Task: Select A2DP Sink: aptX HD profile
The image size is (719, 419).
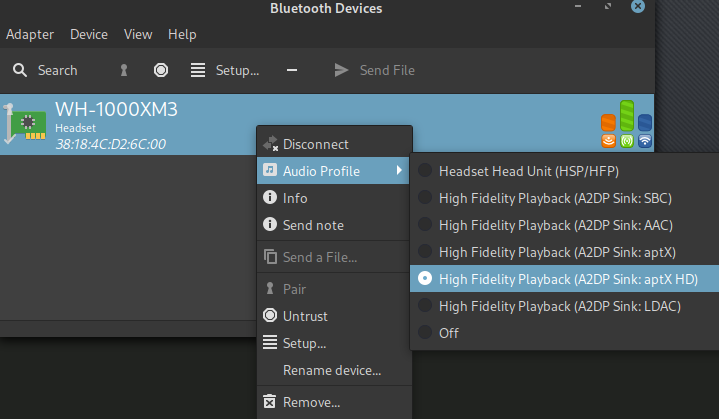Action: 564,279
